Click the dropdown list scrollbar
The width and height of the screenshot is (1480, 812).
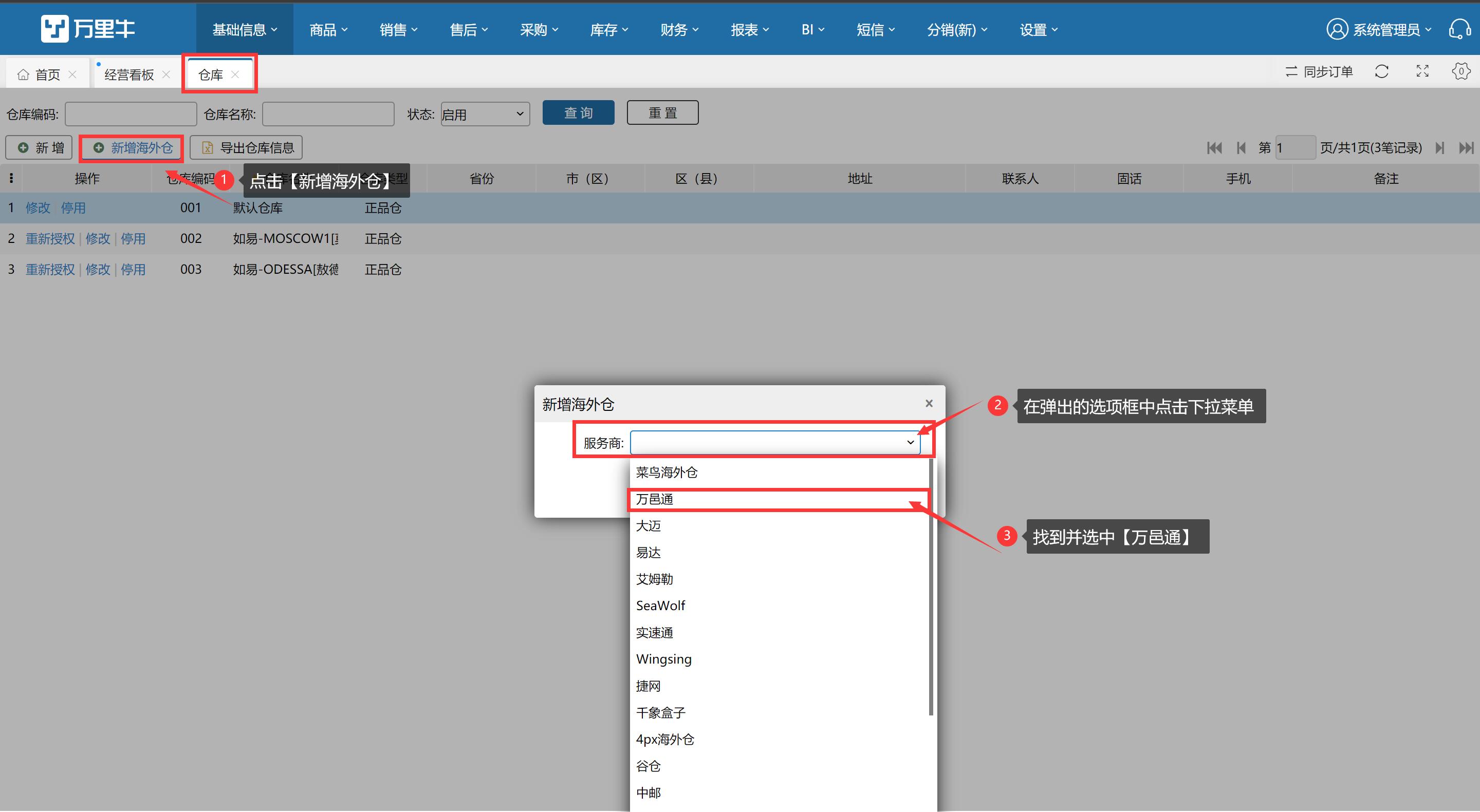click(x=931, y=587)
